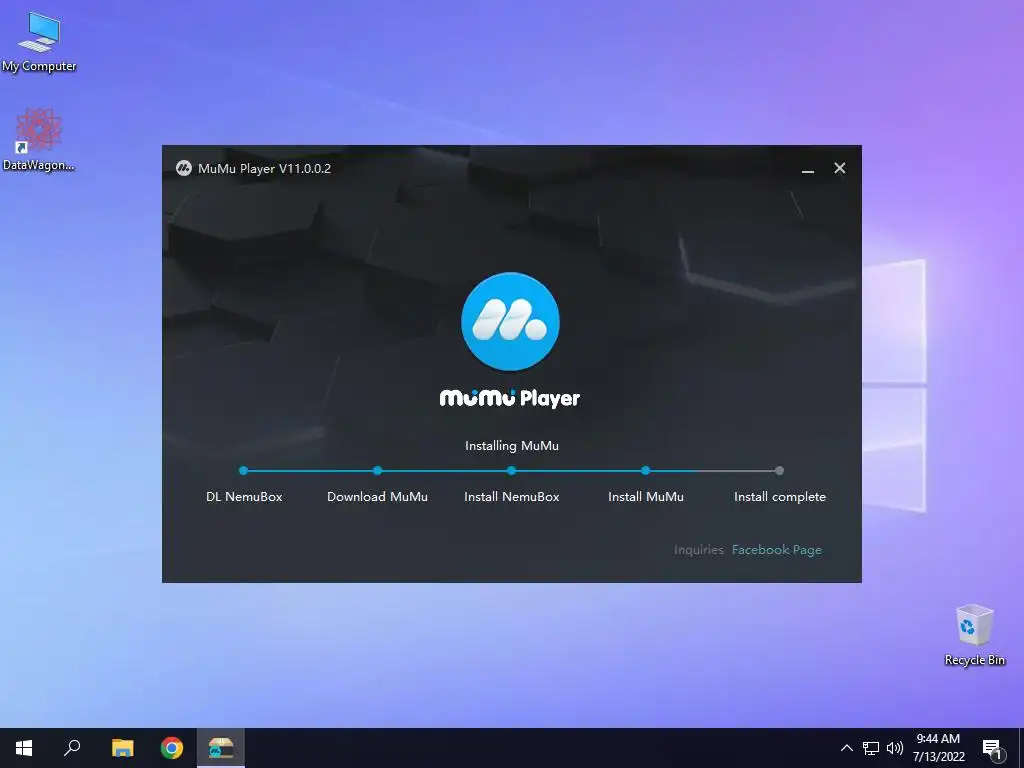Select the MuMu installer taskbar button
1024x768 pixels.
point(221,748)
